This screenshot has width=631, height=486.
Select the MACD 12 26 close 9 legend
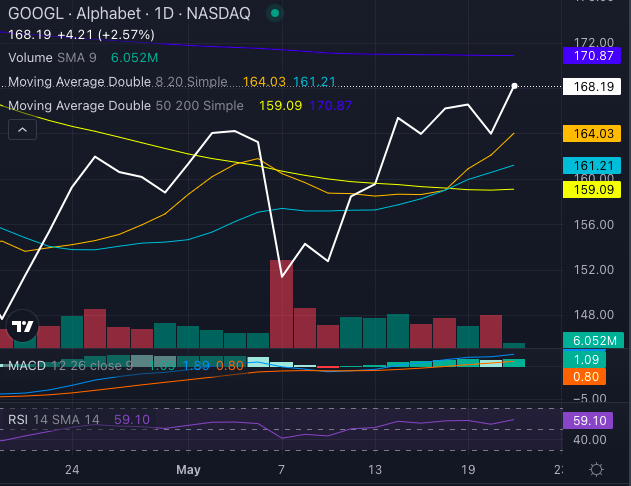pyautogui.click(x=70, y=366)
